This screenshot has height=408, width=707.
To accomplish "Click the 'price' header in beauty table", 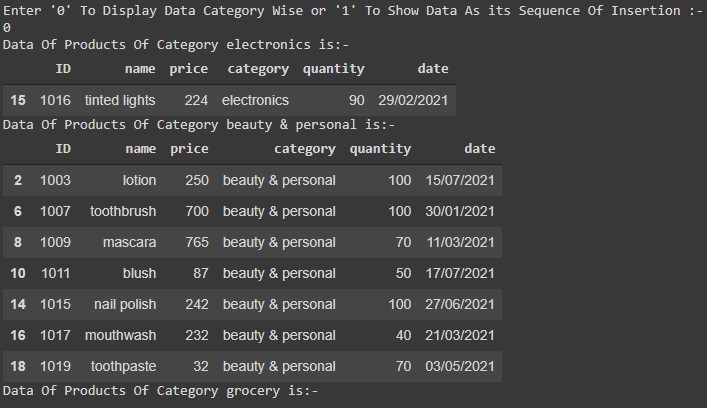I will point(189,149).
